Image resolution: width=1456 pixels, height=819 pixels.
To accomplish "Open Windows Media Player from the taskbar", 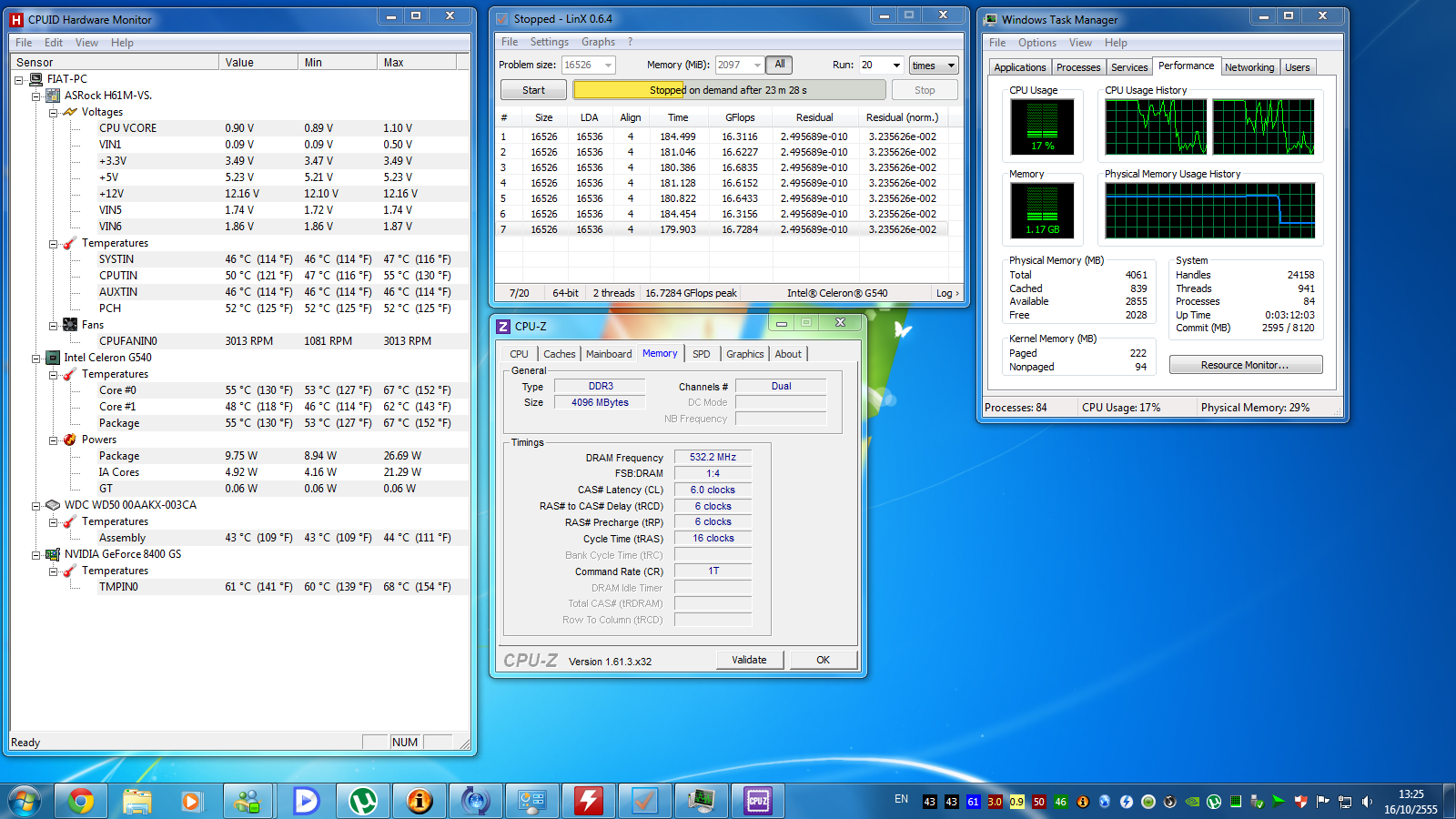I will 191,801.
